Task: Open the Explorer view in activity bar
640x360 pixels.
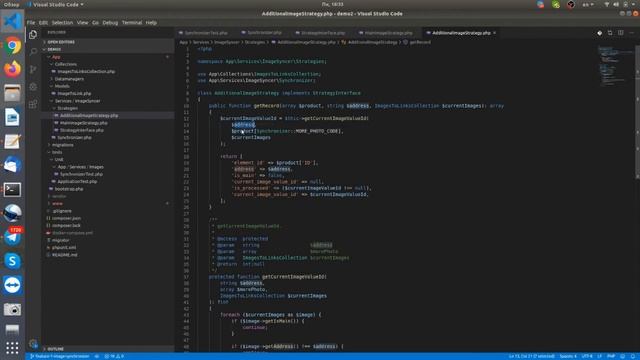Action: tap(33, 35)
